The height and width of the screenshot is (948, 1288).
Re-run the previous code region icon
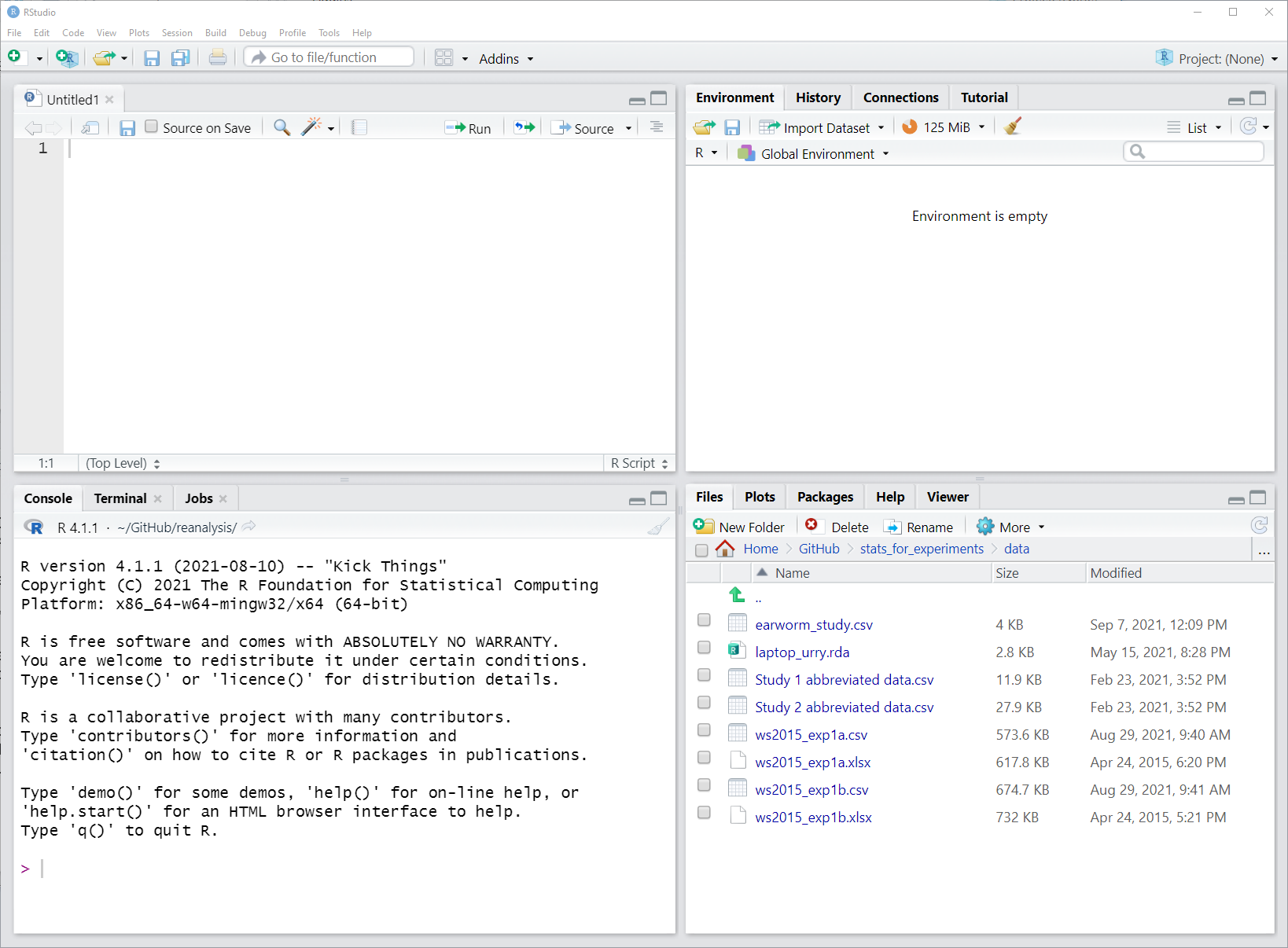pos(524,127)
